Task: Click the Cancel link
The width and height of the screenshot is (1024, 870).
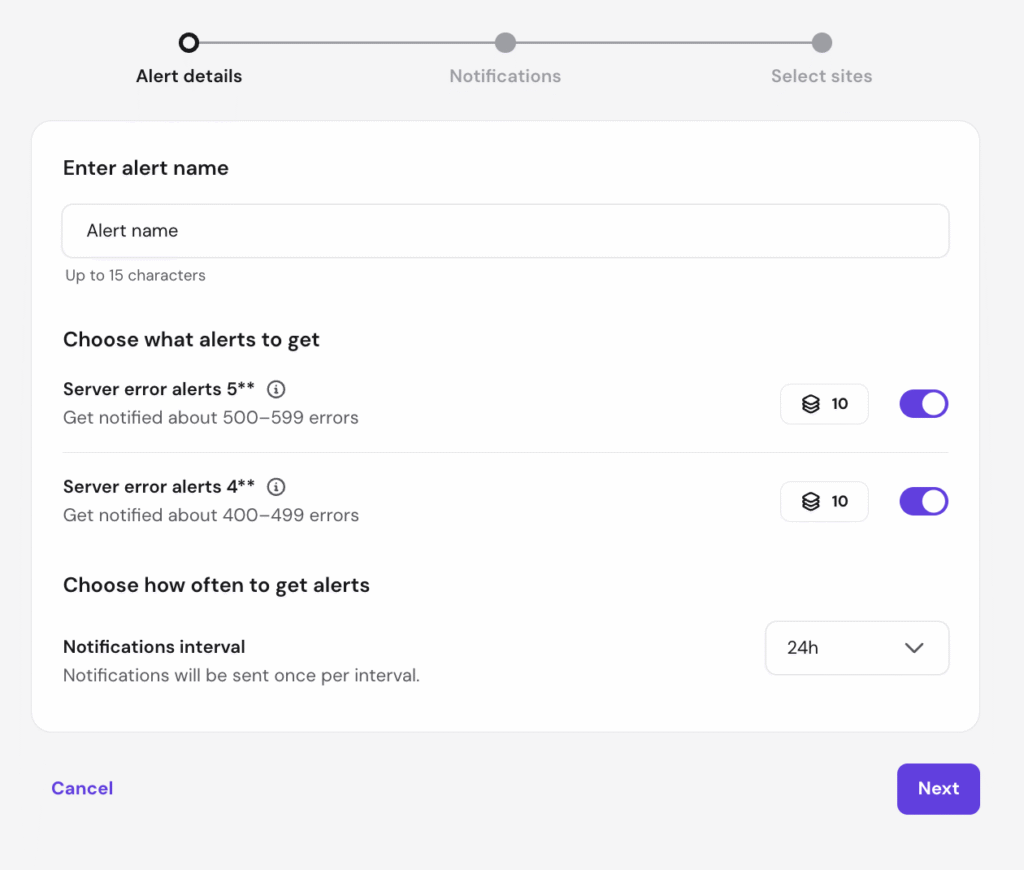Action: click(82, 788)
